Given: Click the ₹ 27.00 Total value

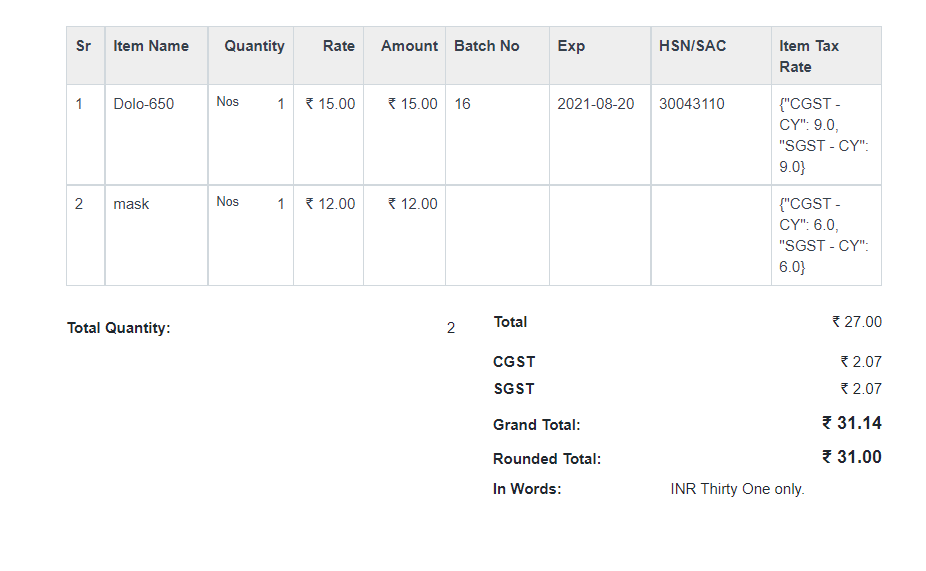Looking at the screenshot, I should point(857,322).
